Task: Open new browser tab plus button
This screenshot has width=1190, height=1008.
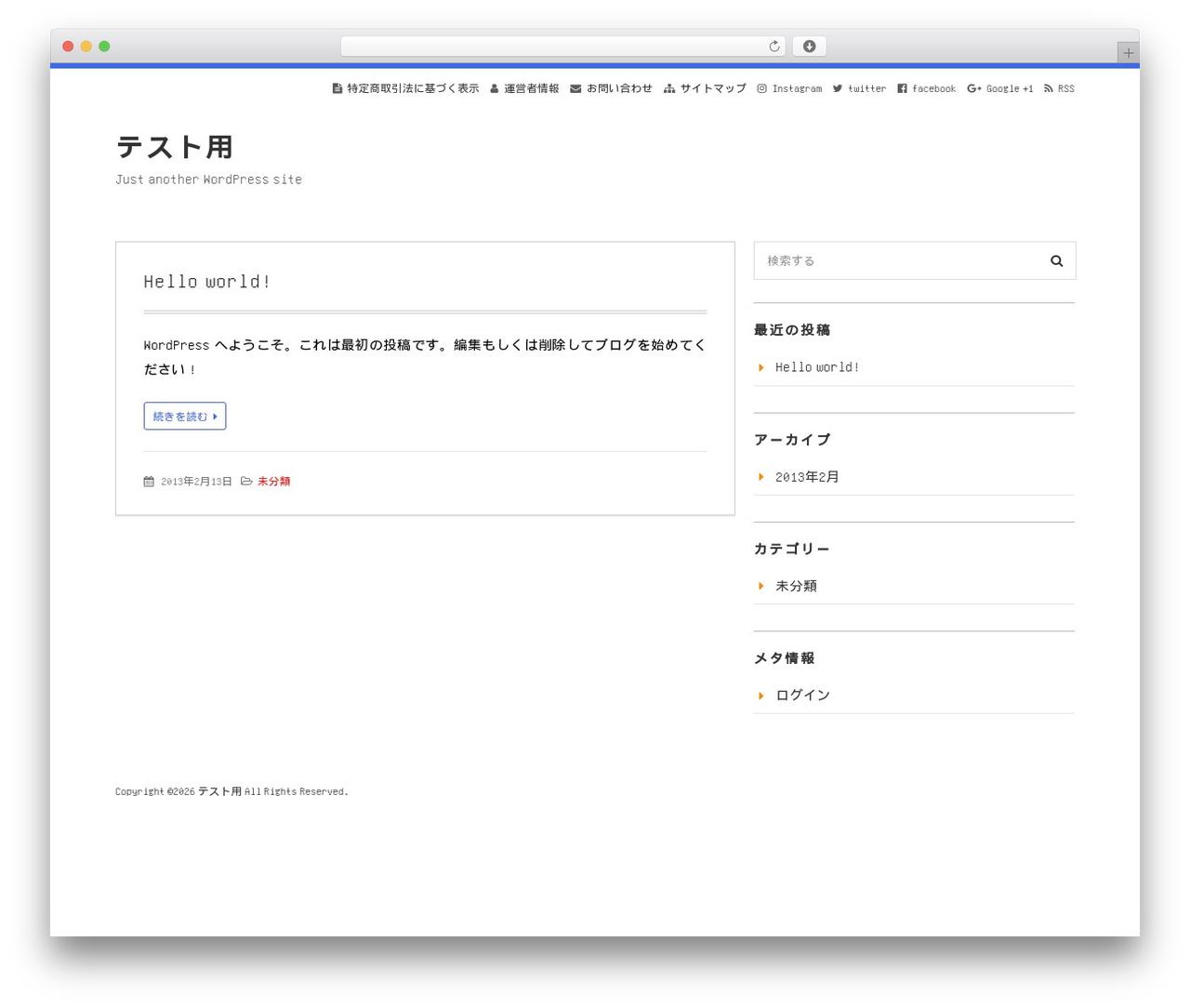Action: click(x=1128, y=53)
